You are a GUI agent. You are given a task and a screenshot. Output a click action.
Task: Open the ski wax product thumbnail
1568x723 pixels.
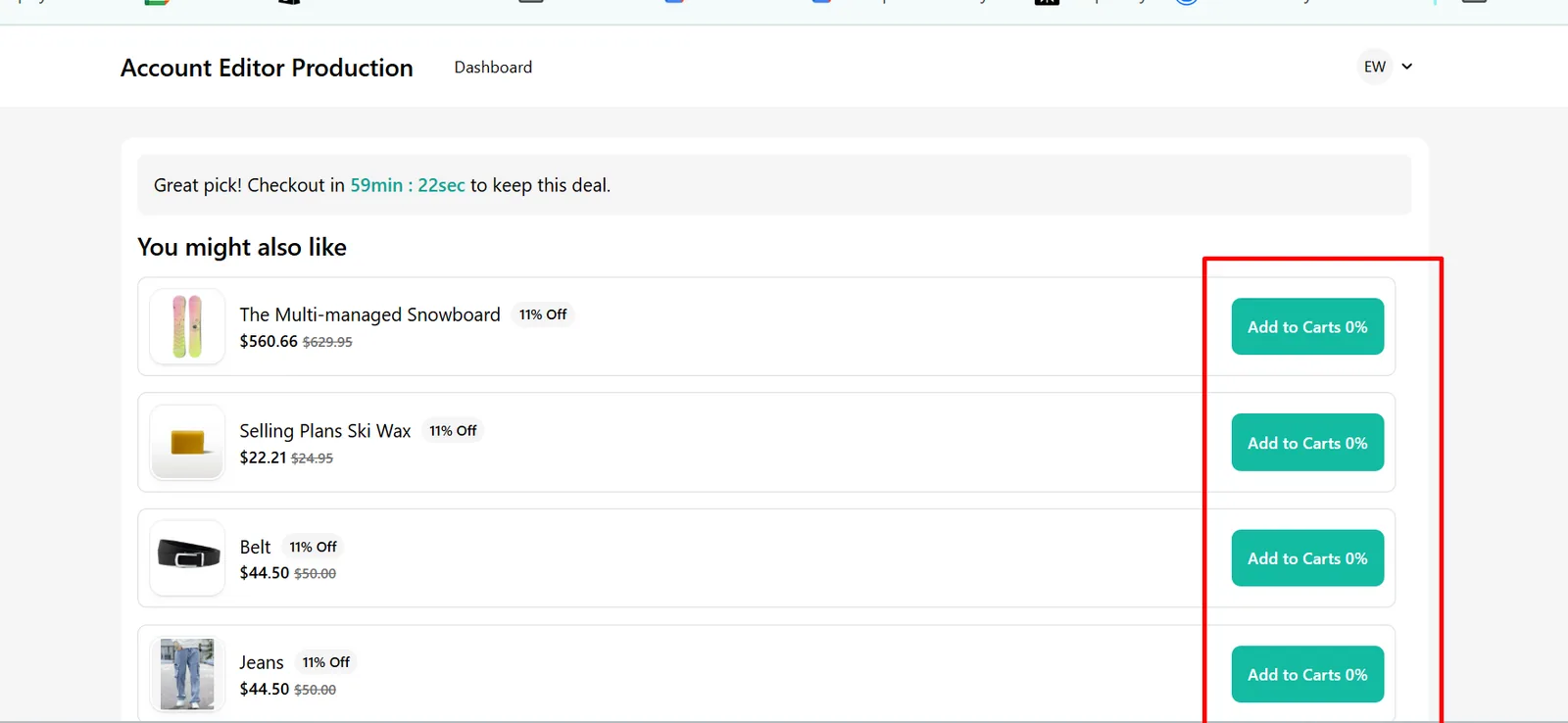tap(187, 443)
